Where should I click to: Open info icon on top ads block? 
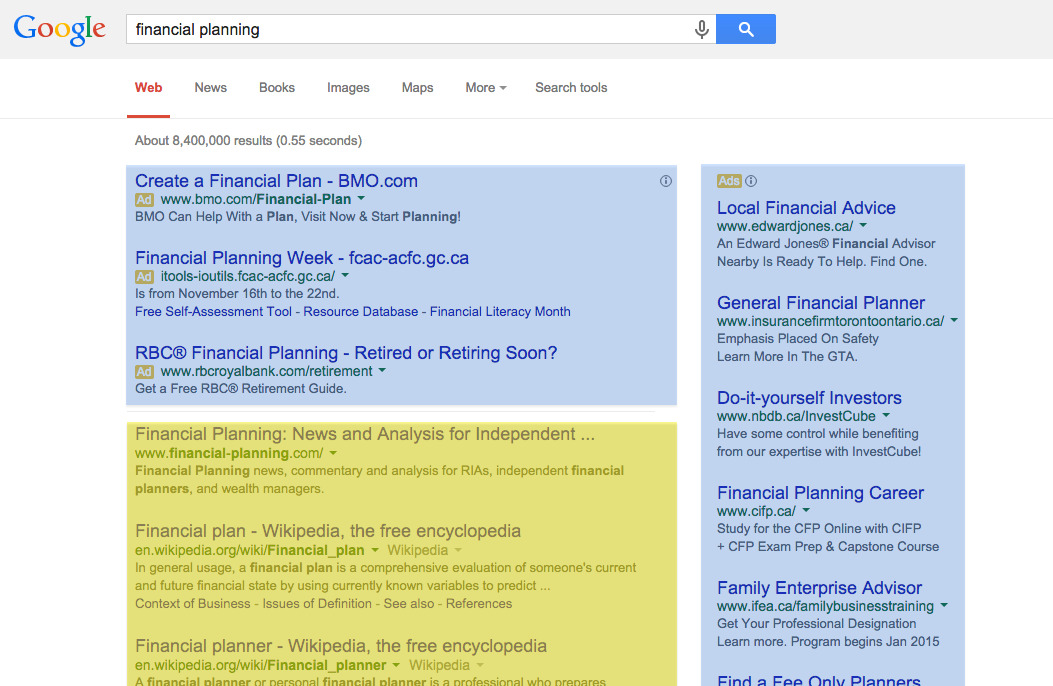(x=666, y=181)
